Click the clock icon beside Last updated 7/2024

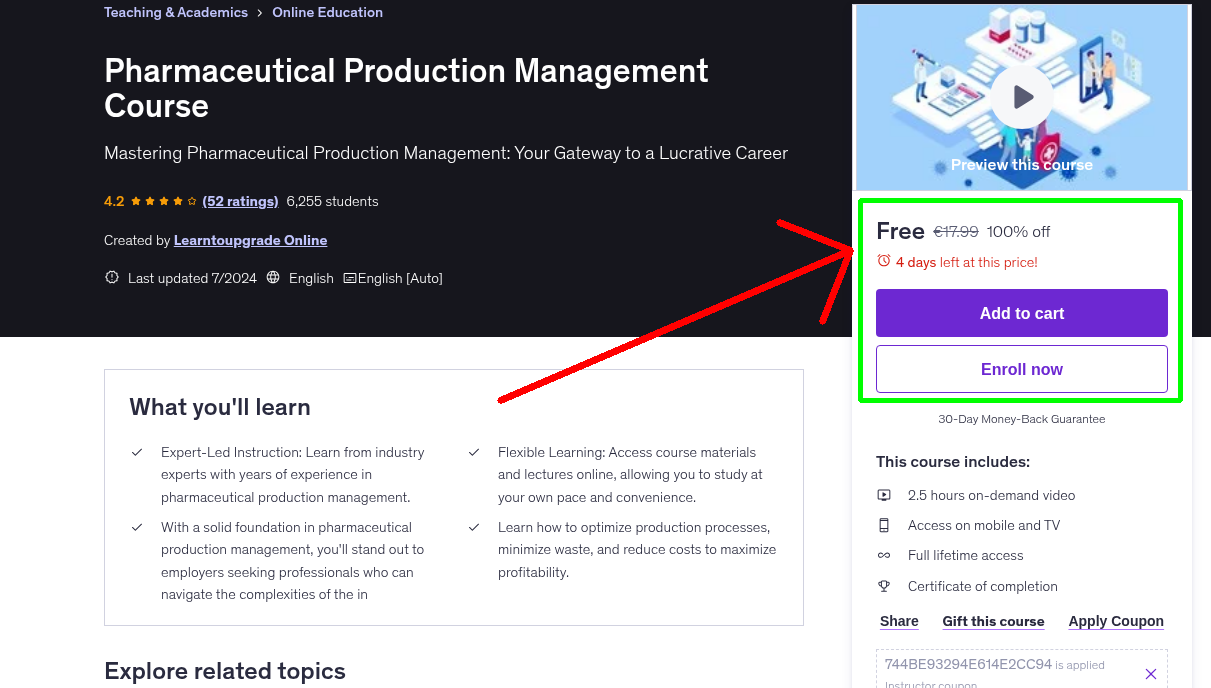pos(111,277)
